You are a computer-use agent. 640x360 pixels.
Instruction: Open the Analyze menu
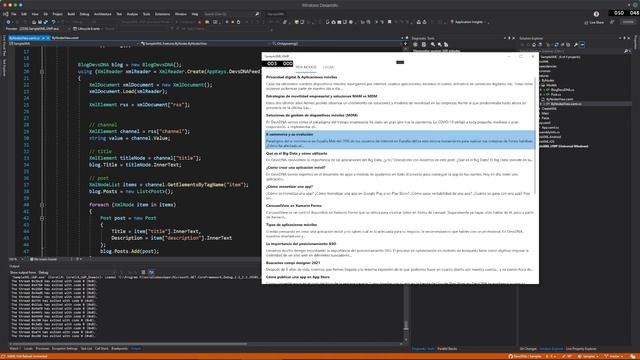pyautogui.click(x=132, y=14)
